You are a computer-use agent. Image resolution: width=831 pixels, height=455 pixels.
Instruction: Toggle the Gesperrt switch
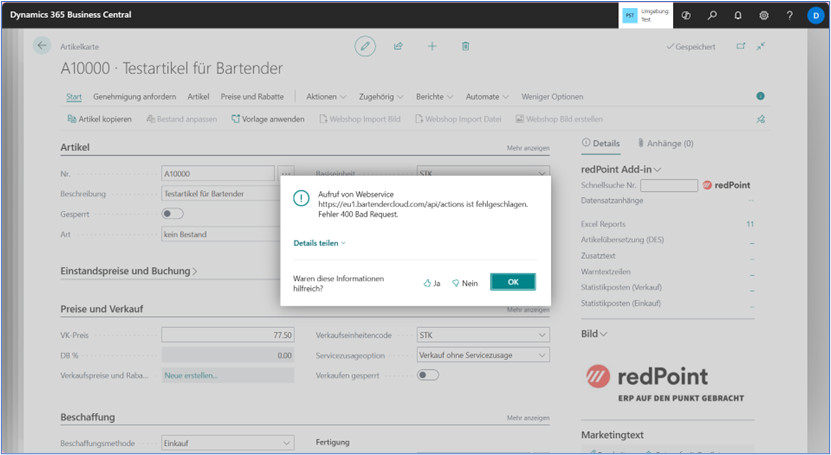coord(172,214)
